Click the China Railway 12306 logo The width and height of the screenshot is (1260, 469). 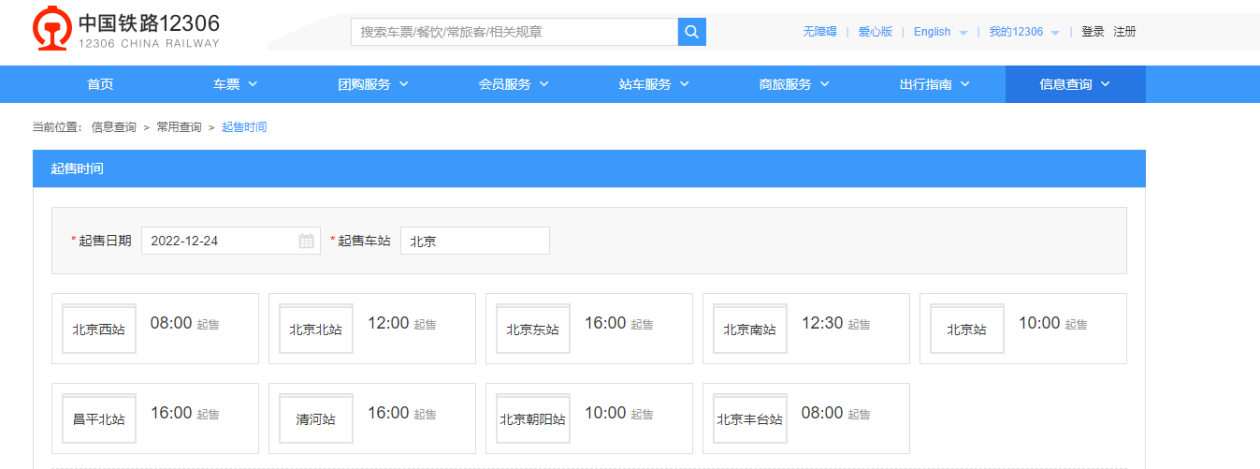(x=126, y=30)
